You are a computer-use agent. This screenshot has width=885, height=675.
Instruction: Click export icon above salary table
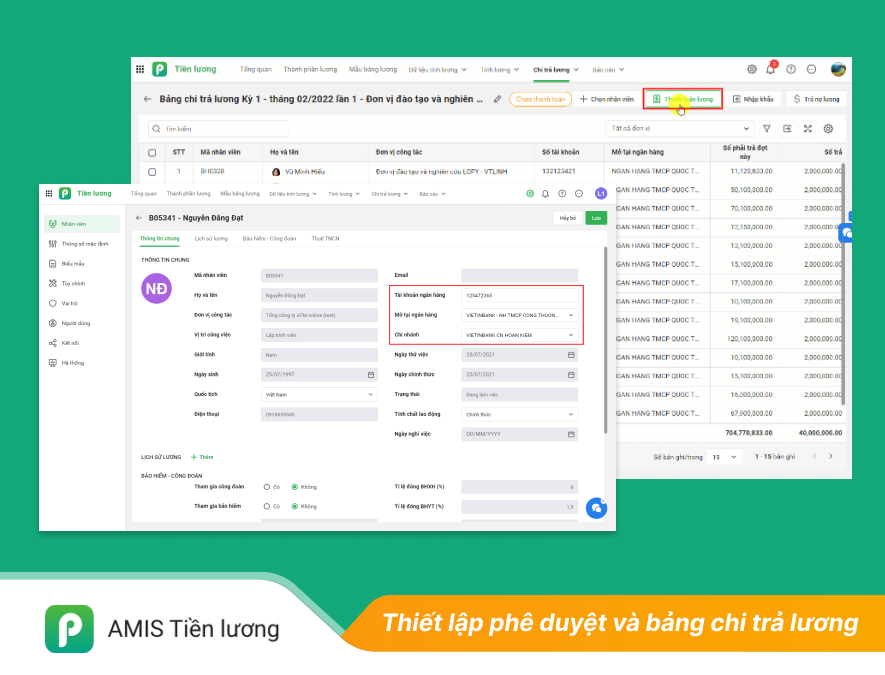787,129
